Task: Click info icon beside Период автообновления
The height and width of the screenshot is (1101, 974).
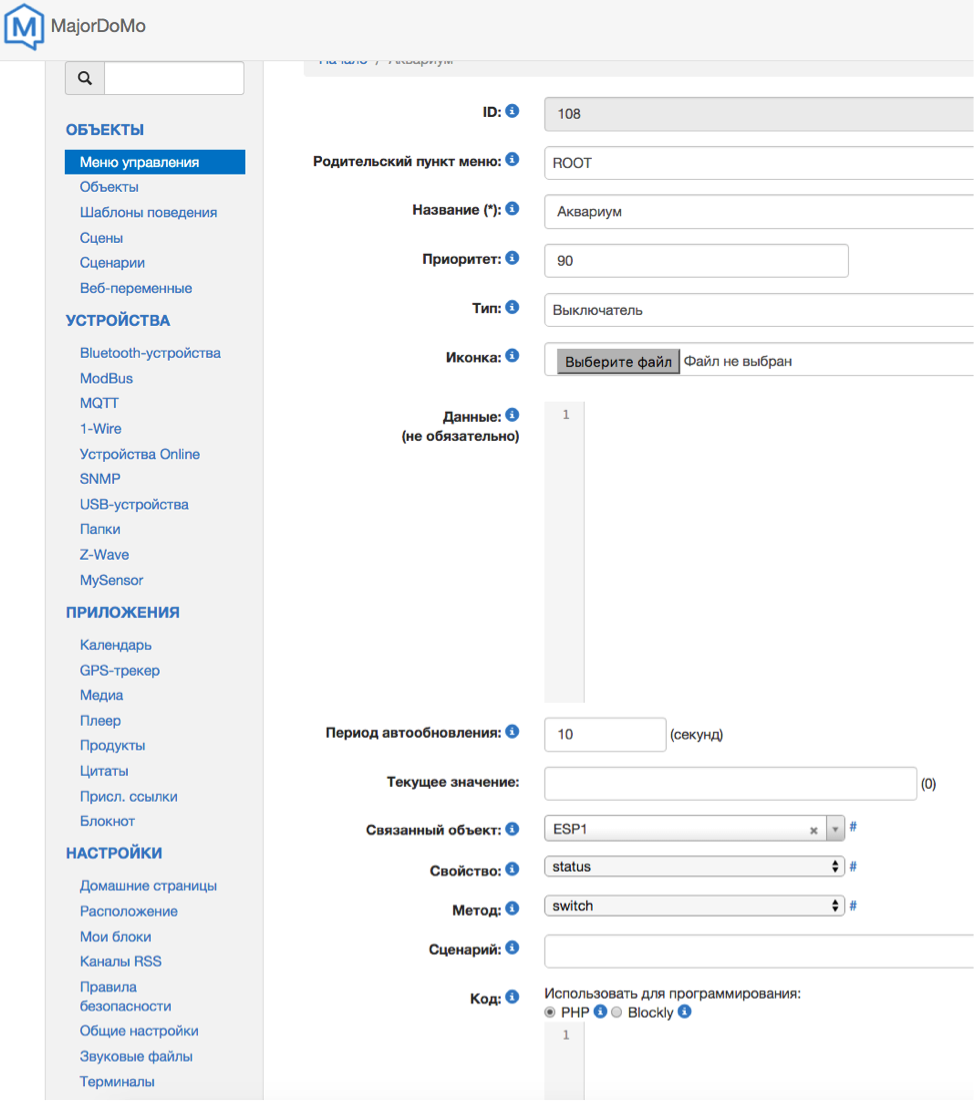Action: click(512, 731)
